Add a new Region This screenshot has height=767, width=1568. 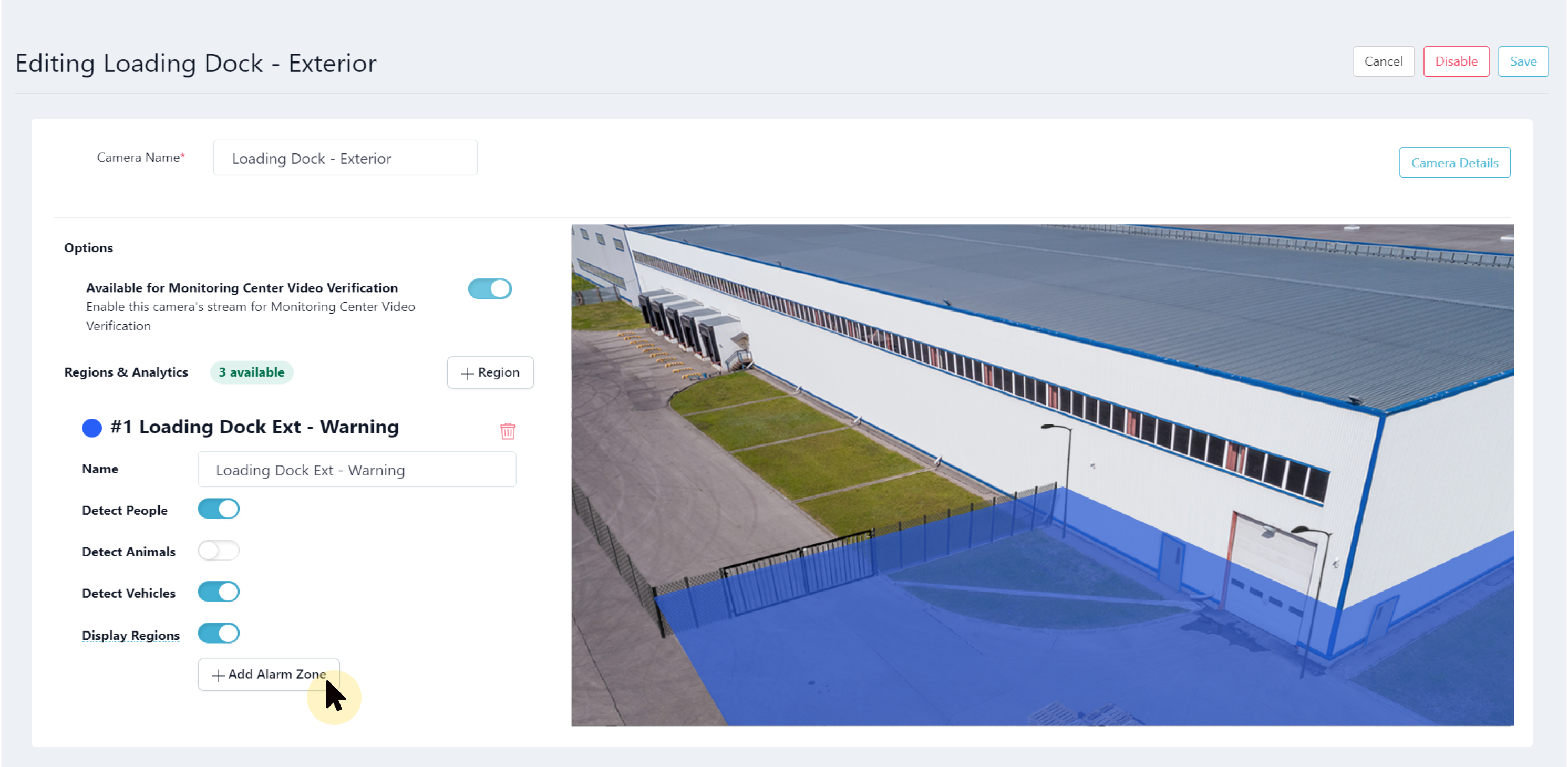tap(490, 372)
